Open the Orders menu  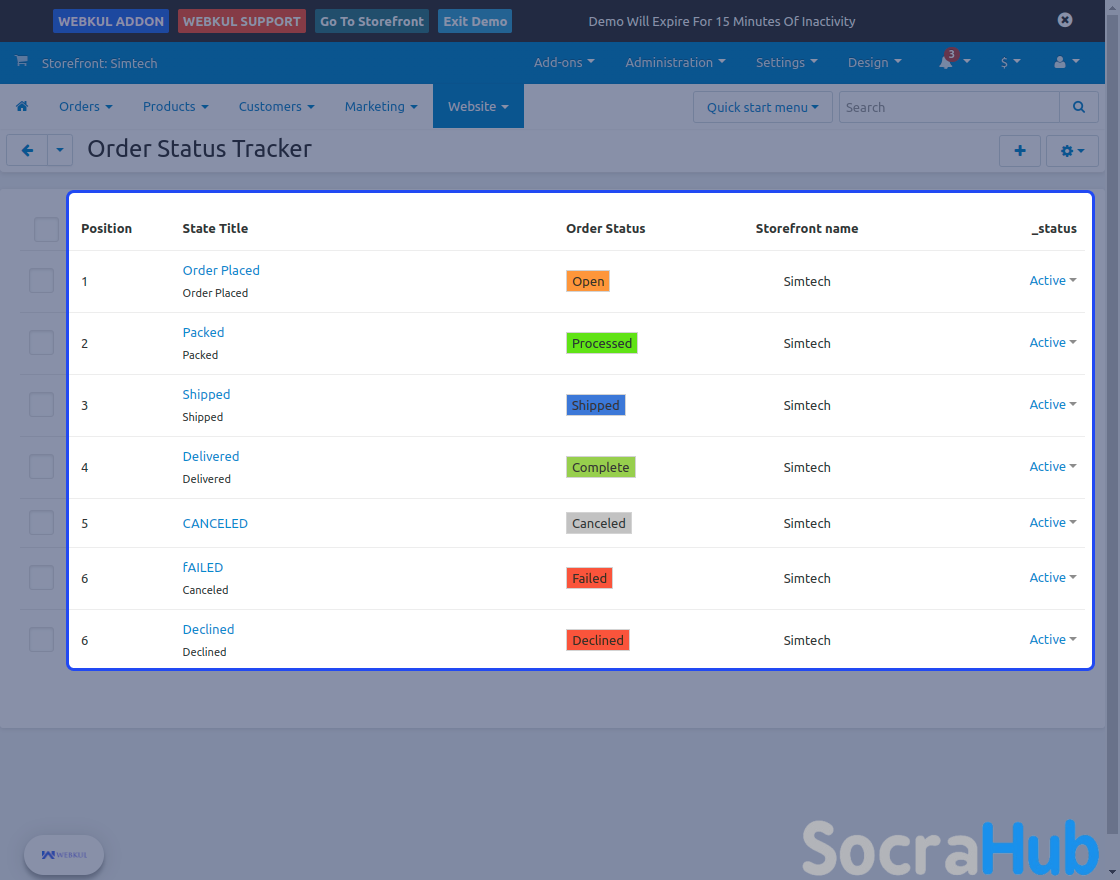tap(85, 107)
